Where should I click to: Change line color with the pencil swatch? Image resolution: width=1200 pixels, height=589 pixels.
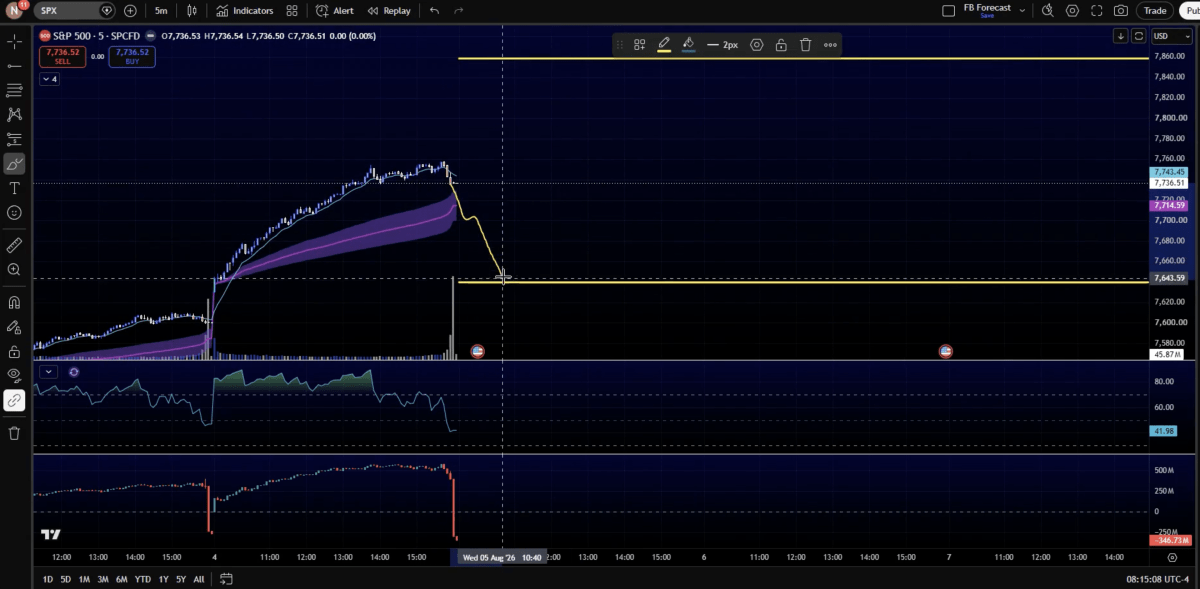tap(664, 44)
